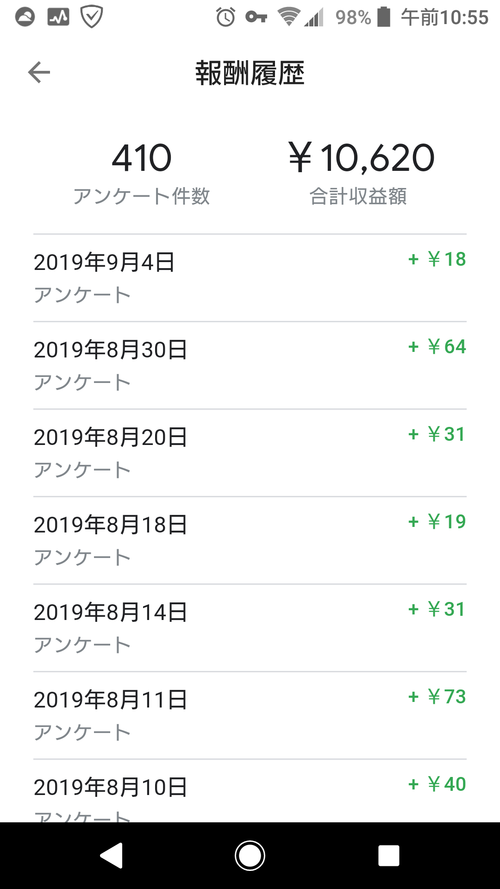Select the 2019年8月18日 reward row
The image size is (500, 889).
[250, 540]
